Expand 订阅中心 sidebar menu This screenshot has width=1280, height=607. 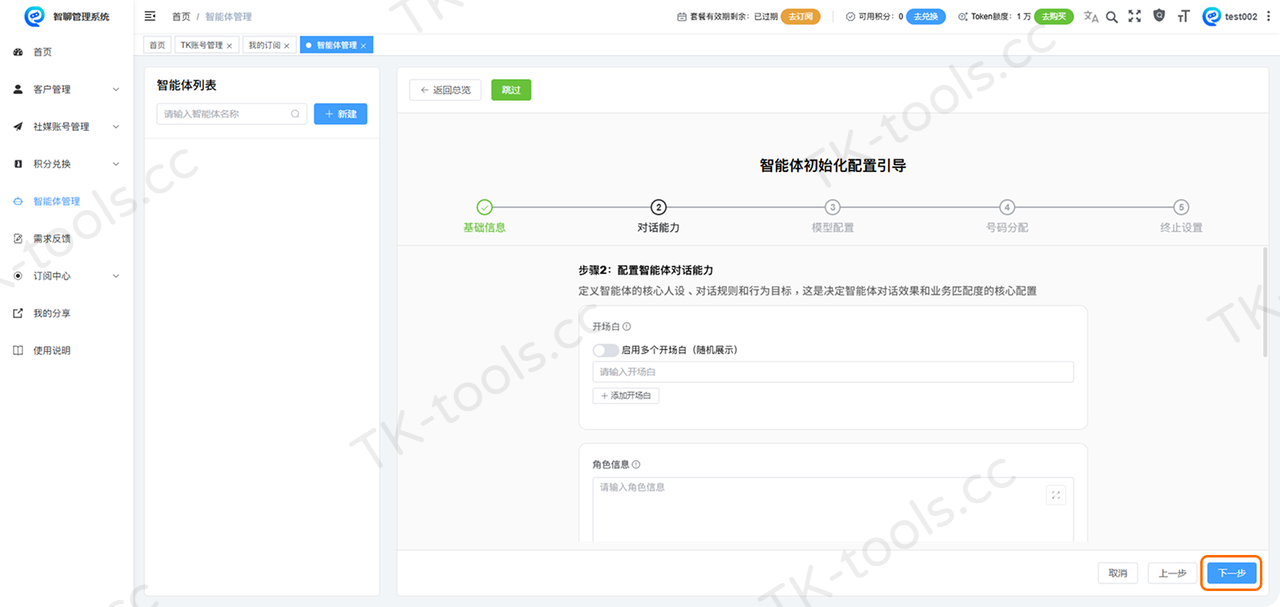pos(66,276)
